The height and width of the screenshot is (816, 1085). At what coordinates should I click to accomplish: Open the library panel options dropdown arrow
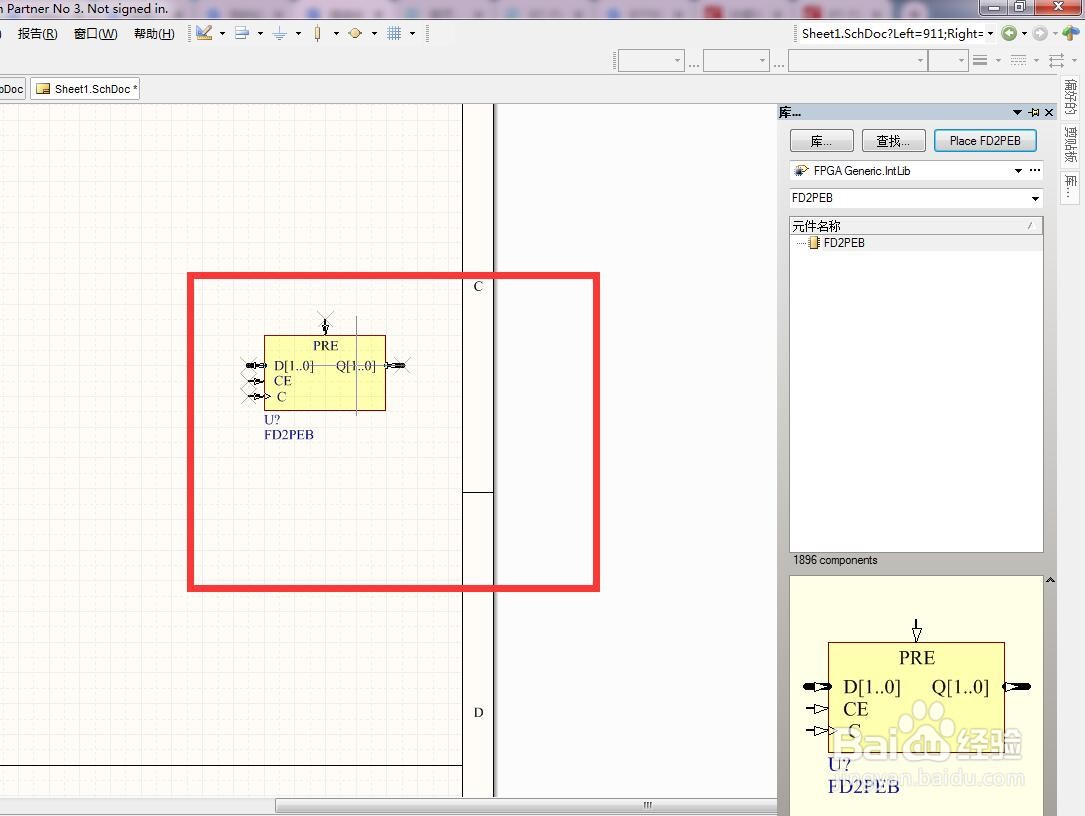[x=1017, y=112]
